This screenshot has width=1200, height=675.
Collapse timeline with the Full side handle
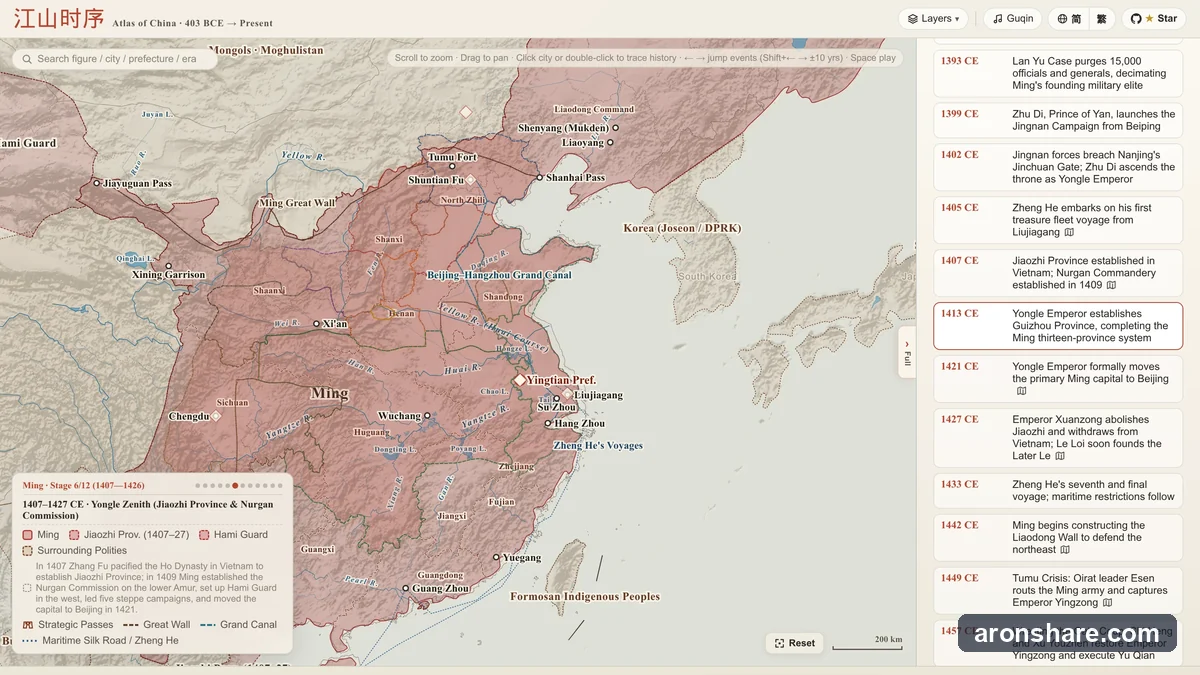[907, 352]
